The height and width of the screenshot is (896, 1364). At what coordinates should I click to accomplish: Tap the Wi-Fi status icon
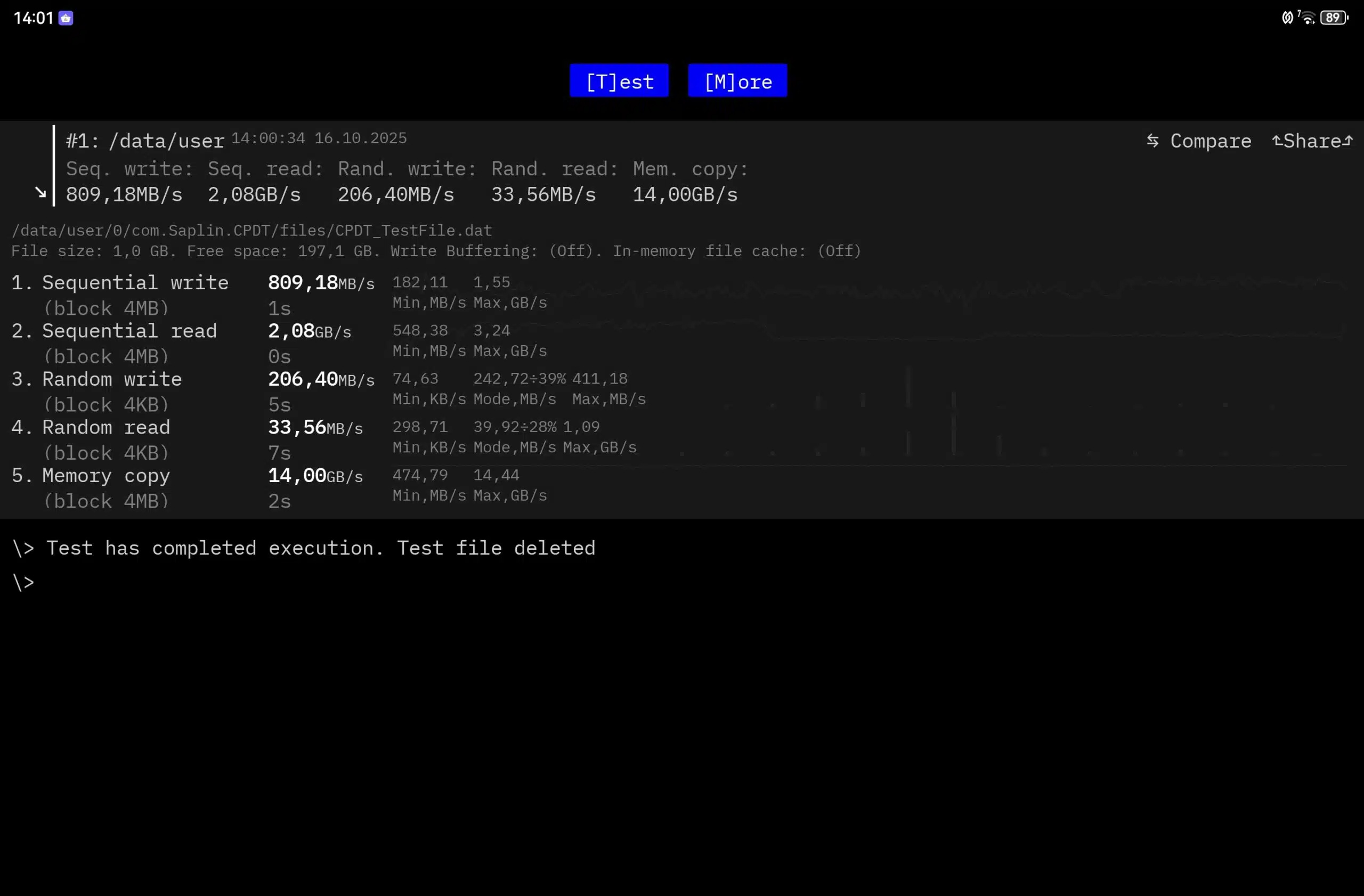tap(1308, 18)
